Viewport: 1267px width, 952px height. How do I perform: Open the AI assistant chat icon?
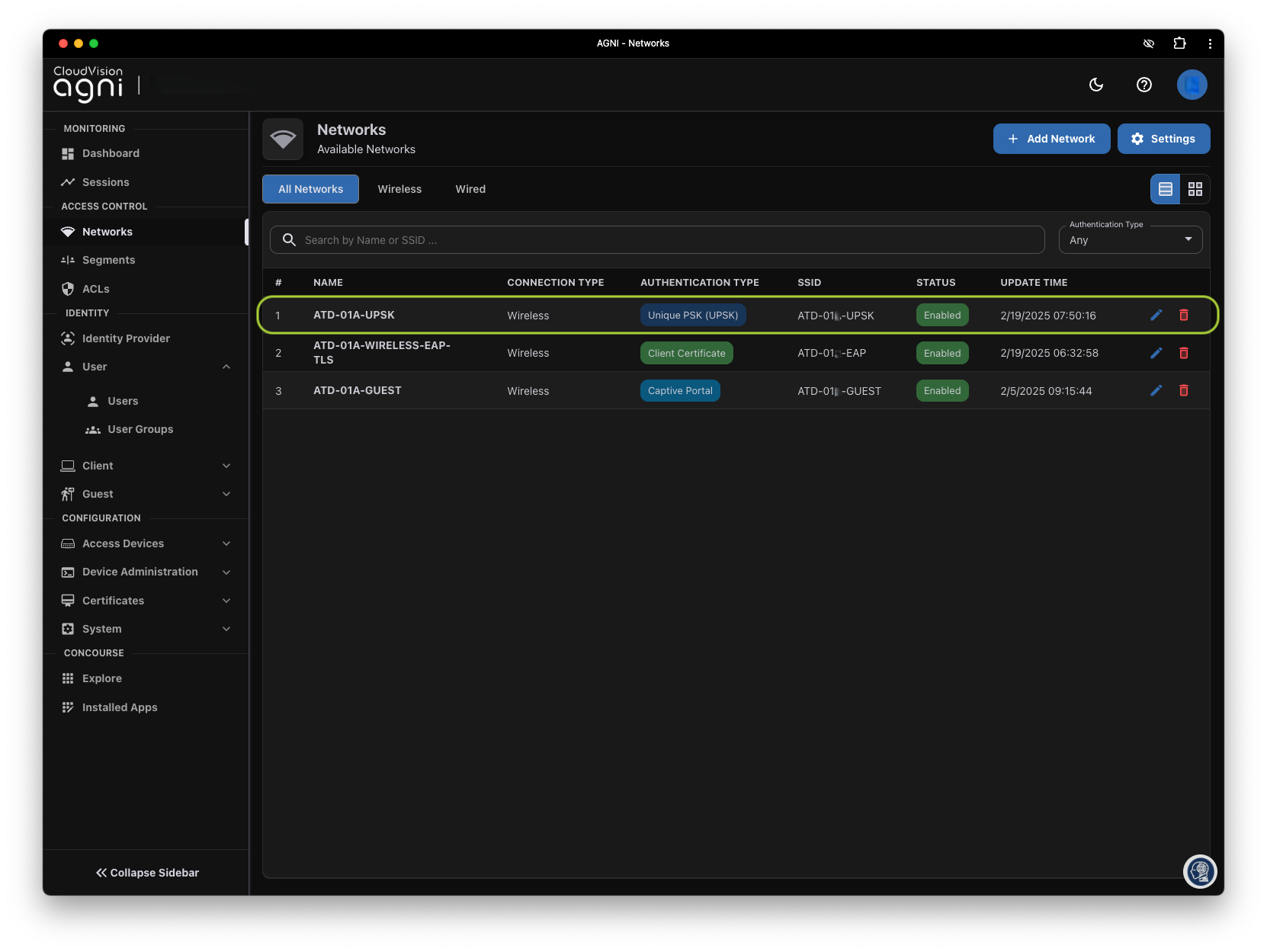(x=1200, y=871)
